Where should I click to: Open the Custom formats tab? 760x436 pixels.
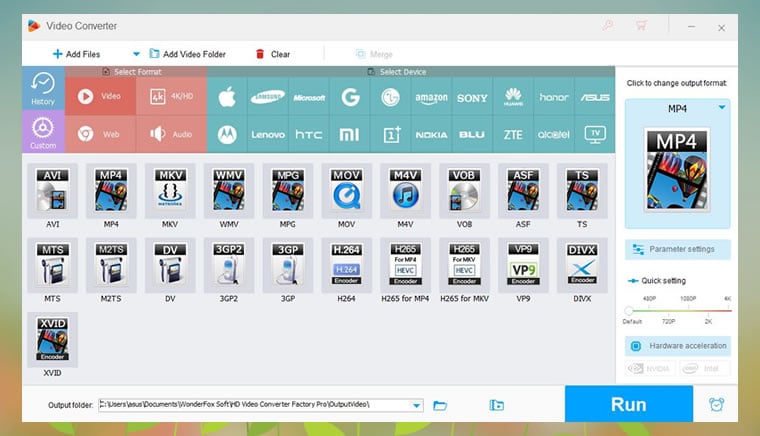[x=43, y=131]
